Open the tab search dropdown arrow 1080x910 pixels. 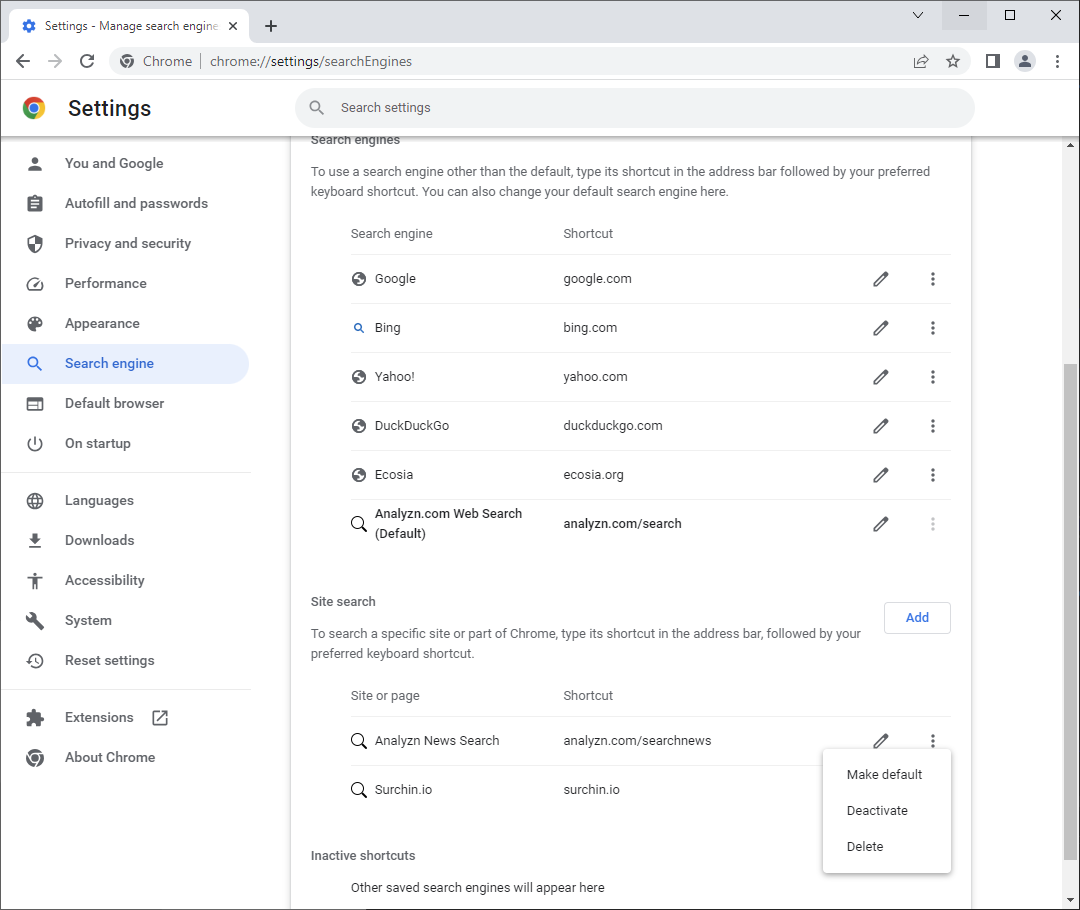(917, 15)
